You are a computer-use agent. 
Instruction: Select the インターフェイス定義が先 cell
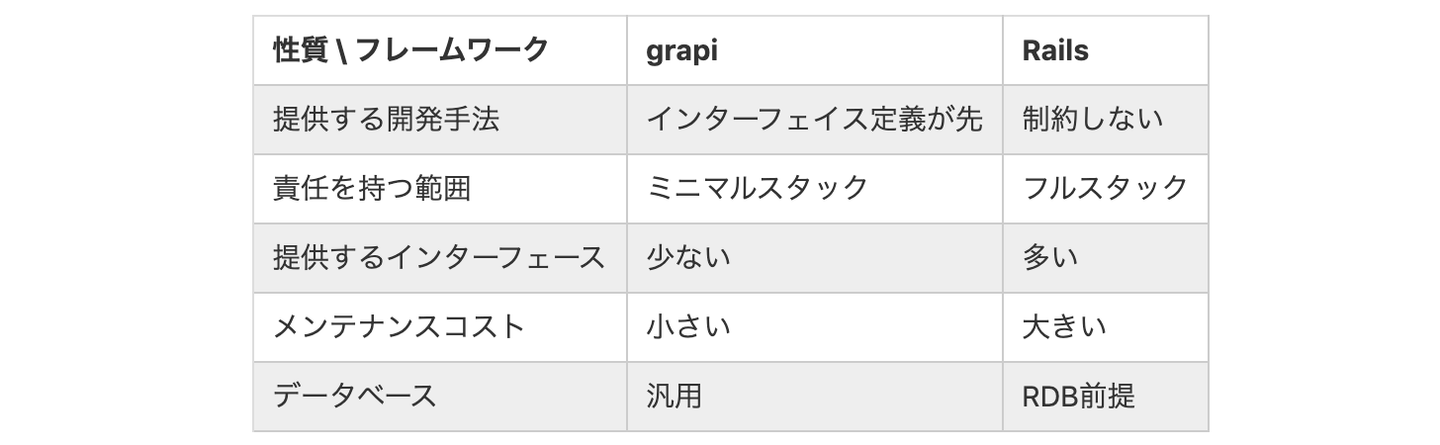(814, 119)
